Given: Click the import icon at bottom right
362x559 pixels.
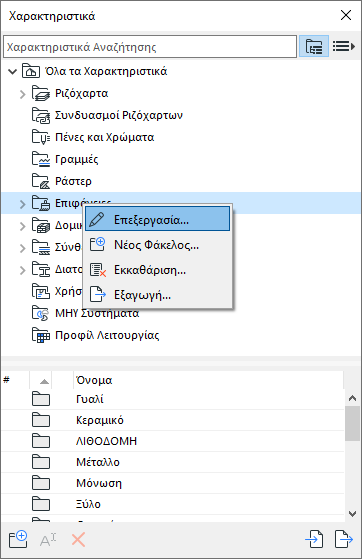Looking at the screenshot, I should [x=315, y=539].
